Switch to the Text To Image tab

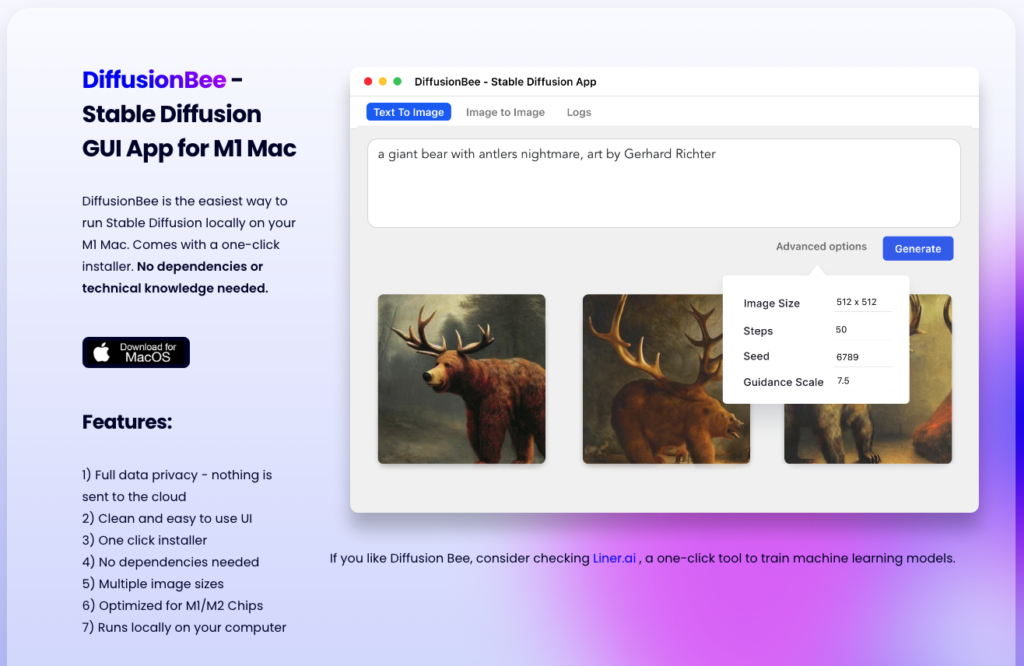tap(408, 112)
